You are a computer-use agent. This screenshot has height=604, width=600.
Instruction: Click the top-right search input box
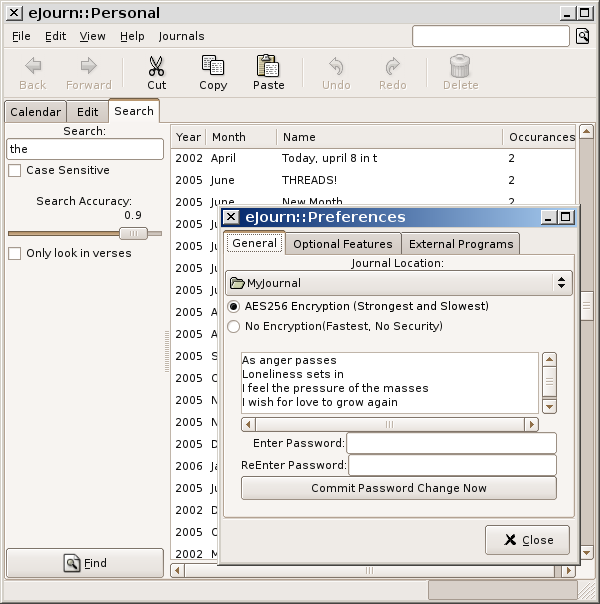(491, 36)
